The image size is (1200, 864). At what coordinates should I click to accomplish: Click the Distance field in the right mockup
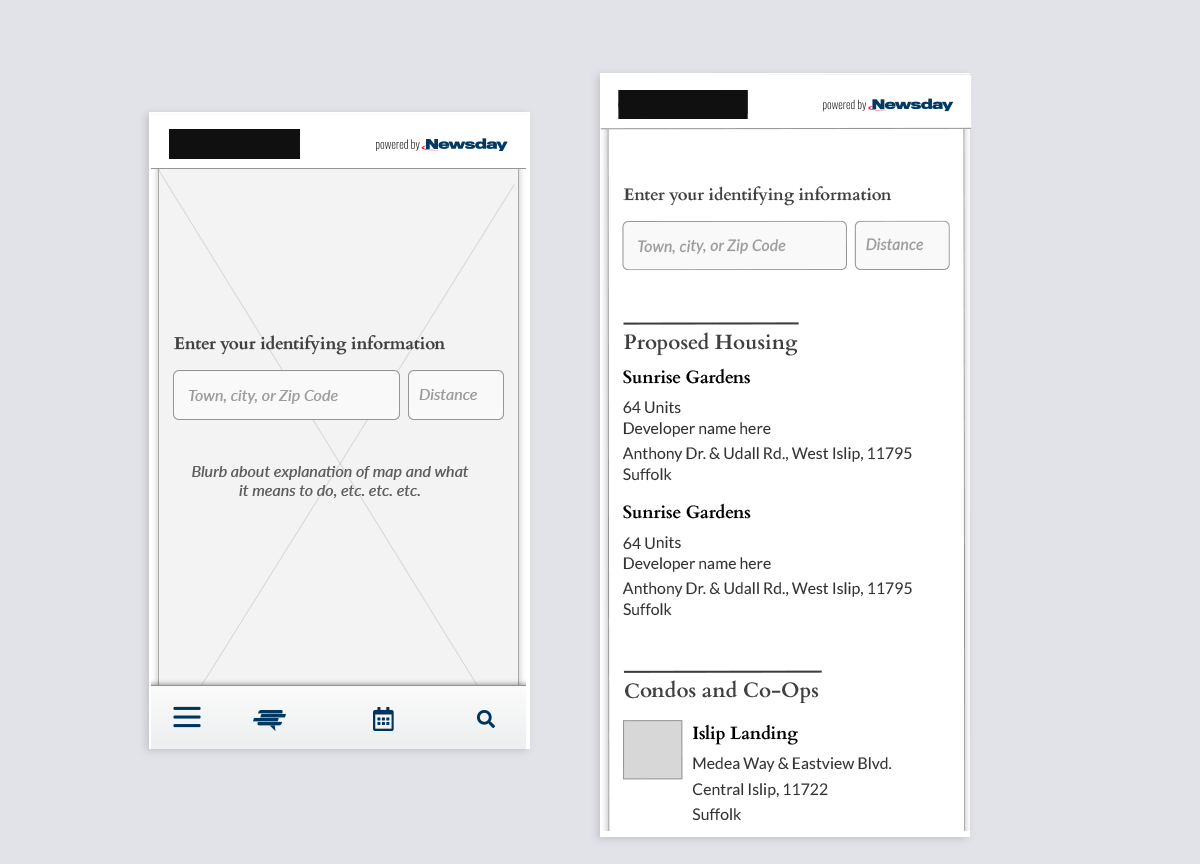[x=901, y=245]
